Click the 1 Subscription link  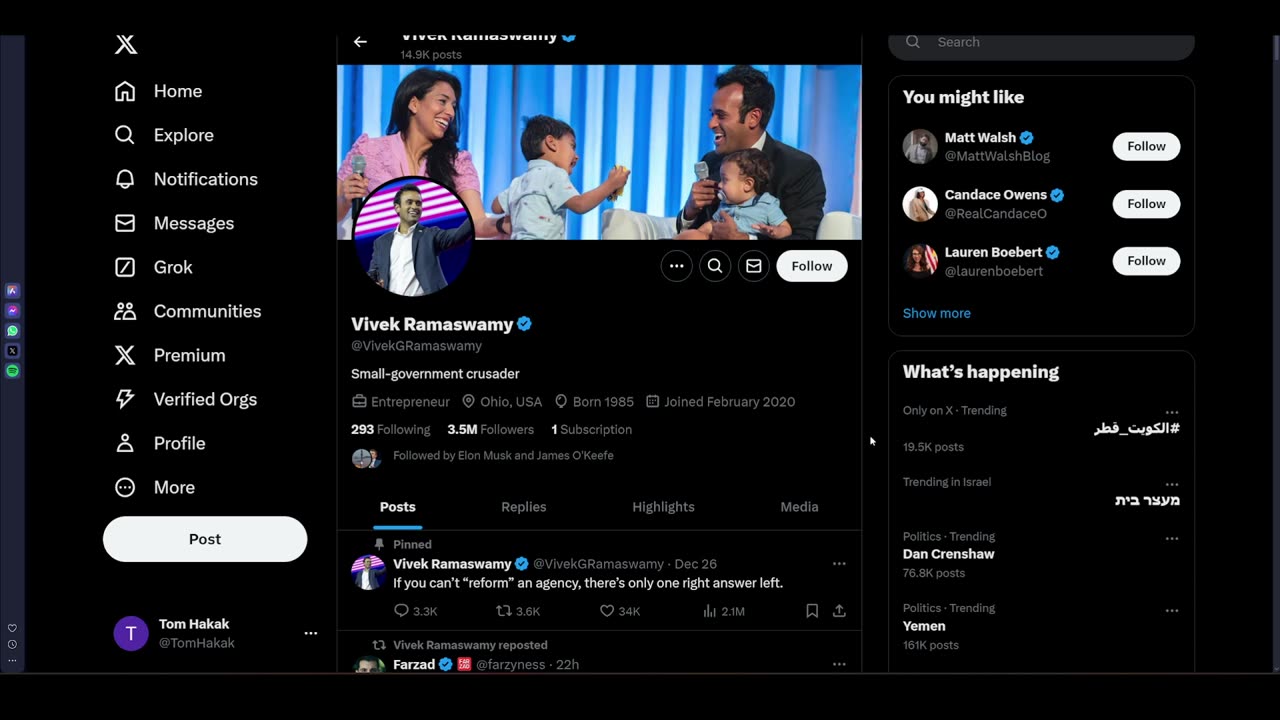[x=591, y=429]
